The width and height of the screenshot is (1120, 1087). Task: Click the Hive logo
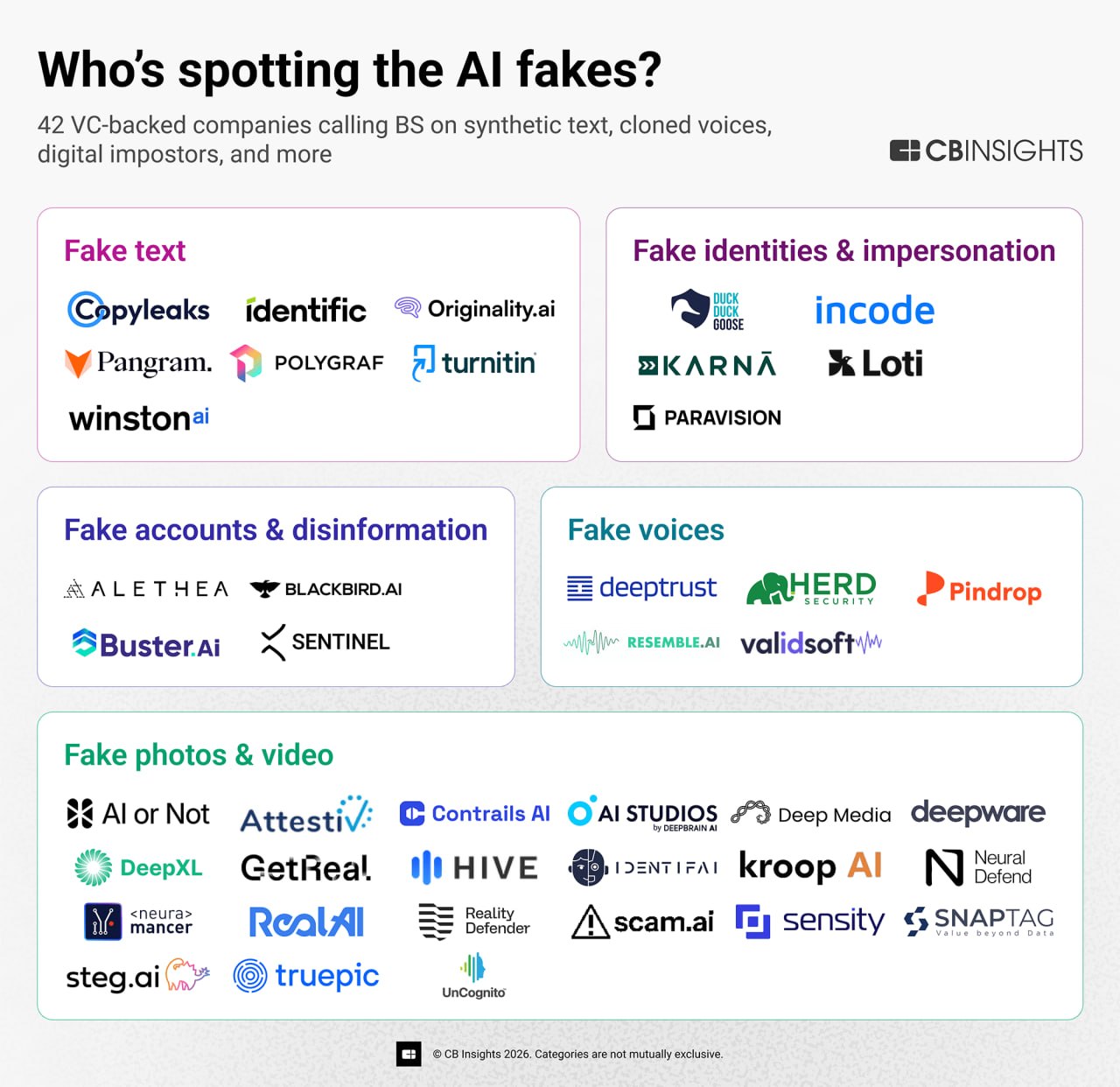tap(474, 867)
